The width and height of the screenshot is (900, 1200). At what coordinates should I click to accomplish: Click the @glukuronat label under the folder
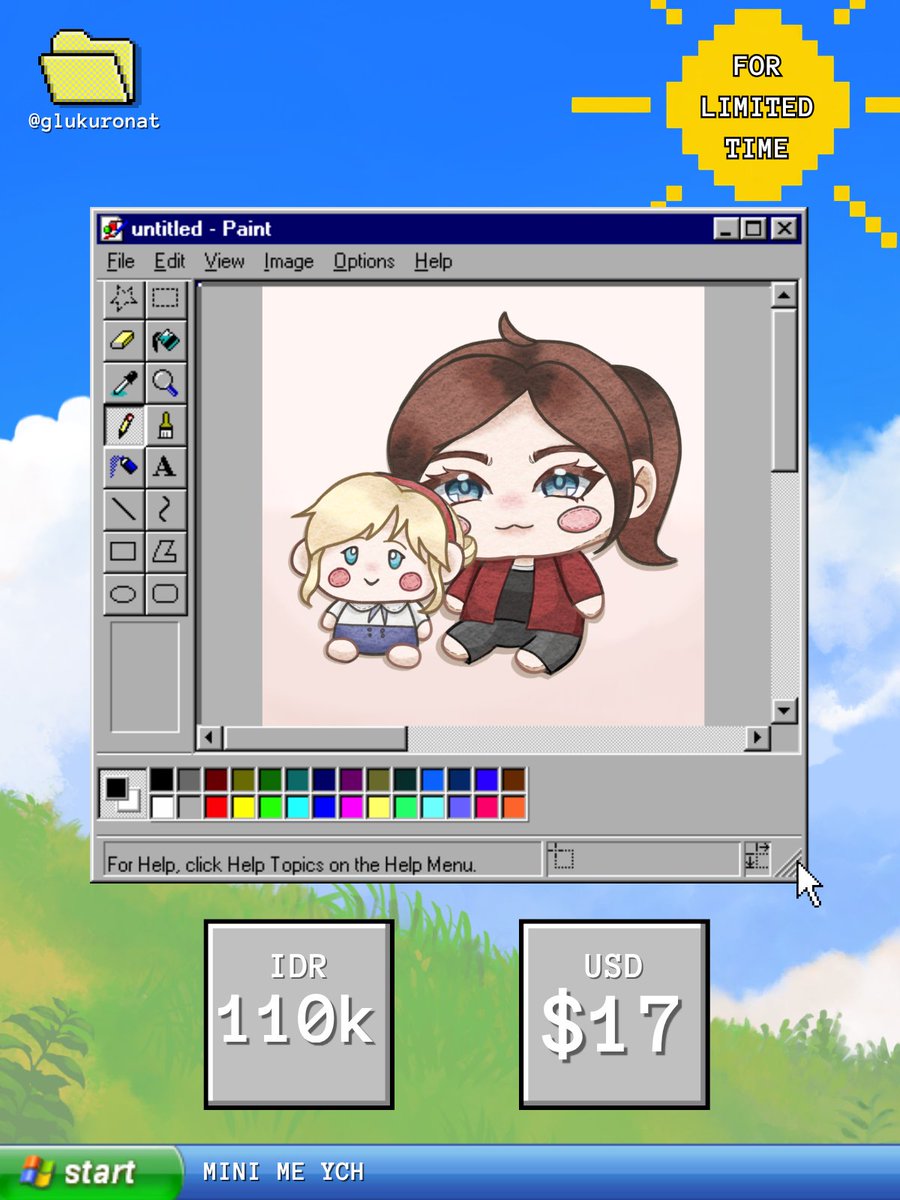pyautogui.click(x=94, y=122)
